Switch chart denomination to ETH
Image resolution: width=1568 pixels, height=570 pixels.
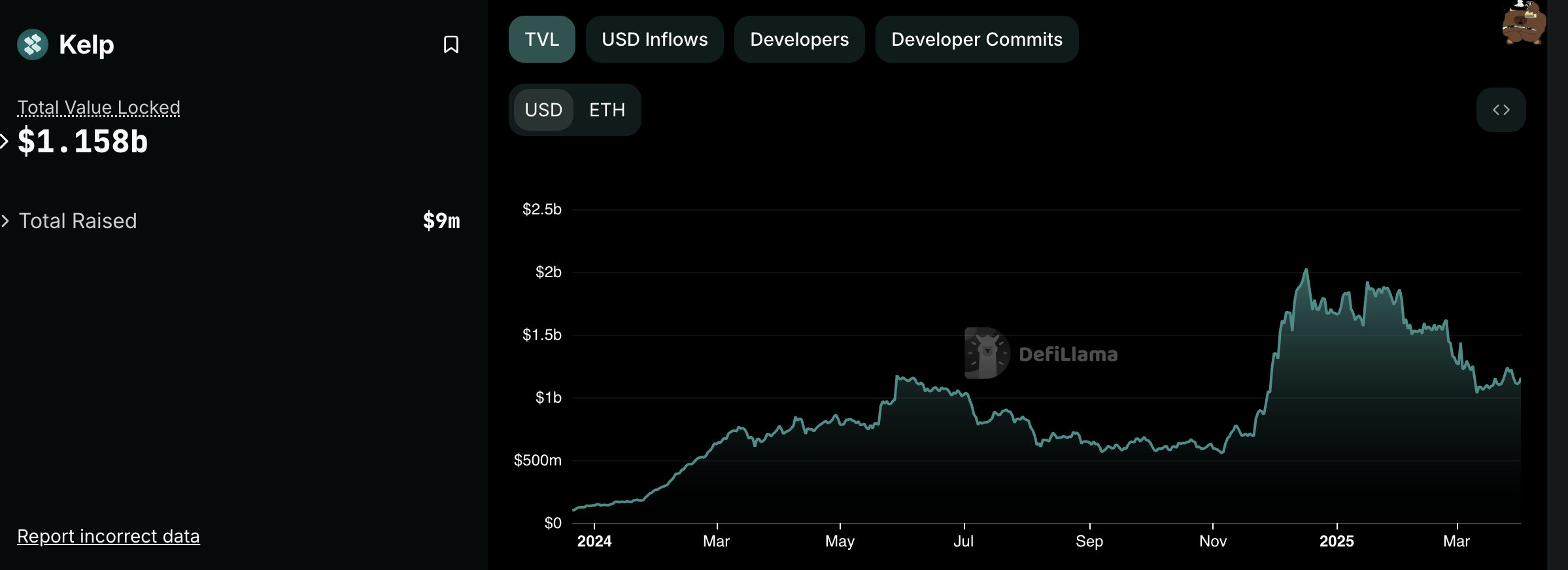pyautogui.click(x=607, y=110)
